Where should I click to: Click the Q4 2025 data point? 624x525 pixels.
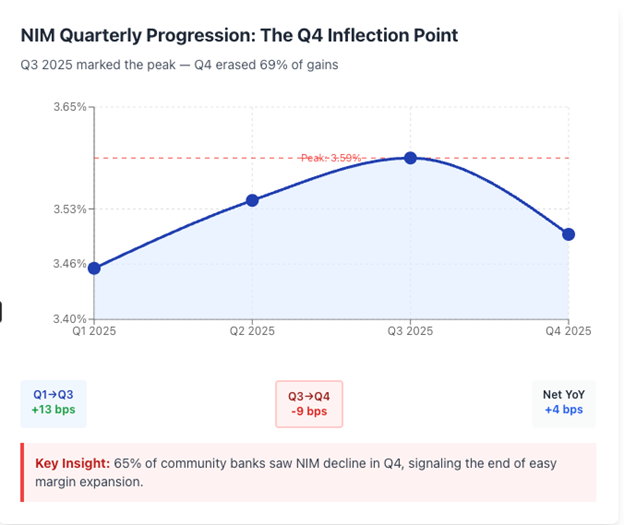[569, 234]
